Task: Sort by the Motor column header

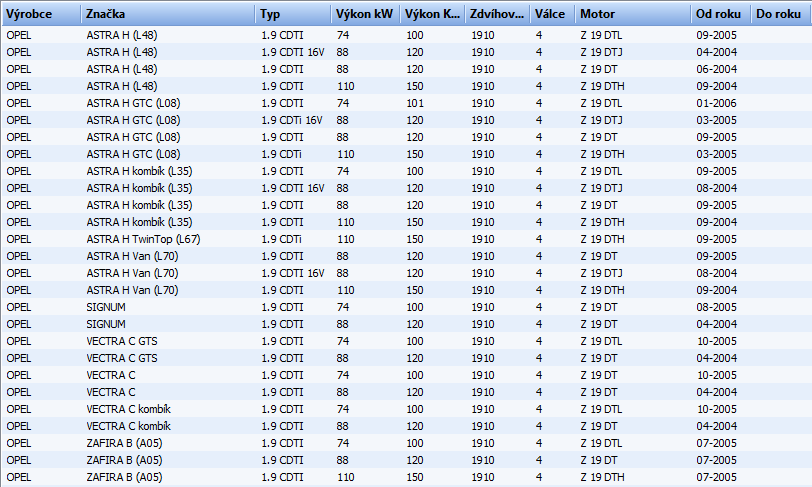Action: [633, 14]
